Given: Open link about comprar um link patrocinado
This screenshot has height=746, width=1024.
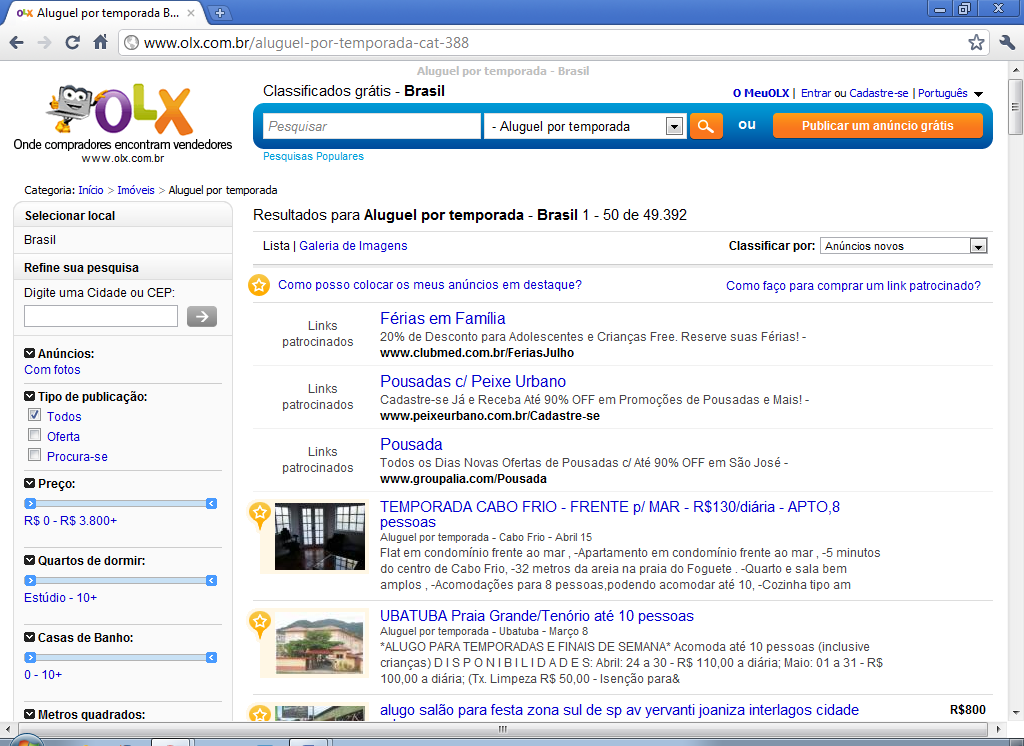Looking at the screenshot, I should (854, 285).
